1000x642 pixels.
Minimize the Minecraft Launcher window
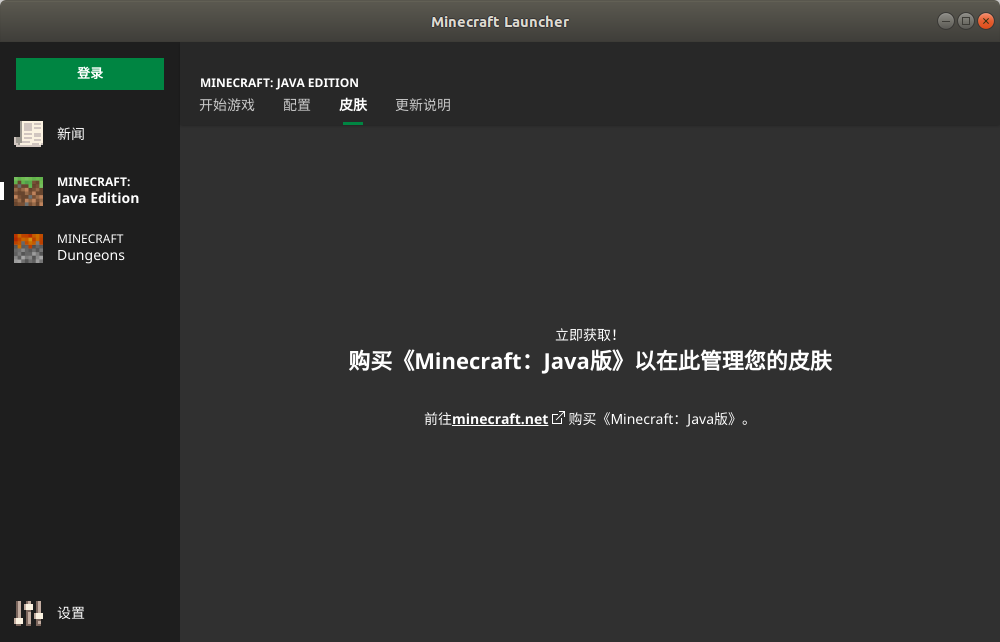[x=946, y=21]
